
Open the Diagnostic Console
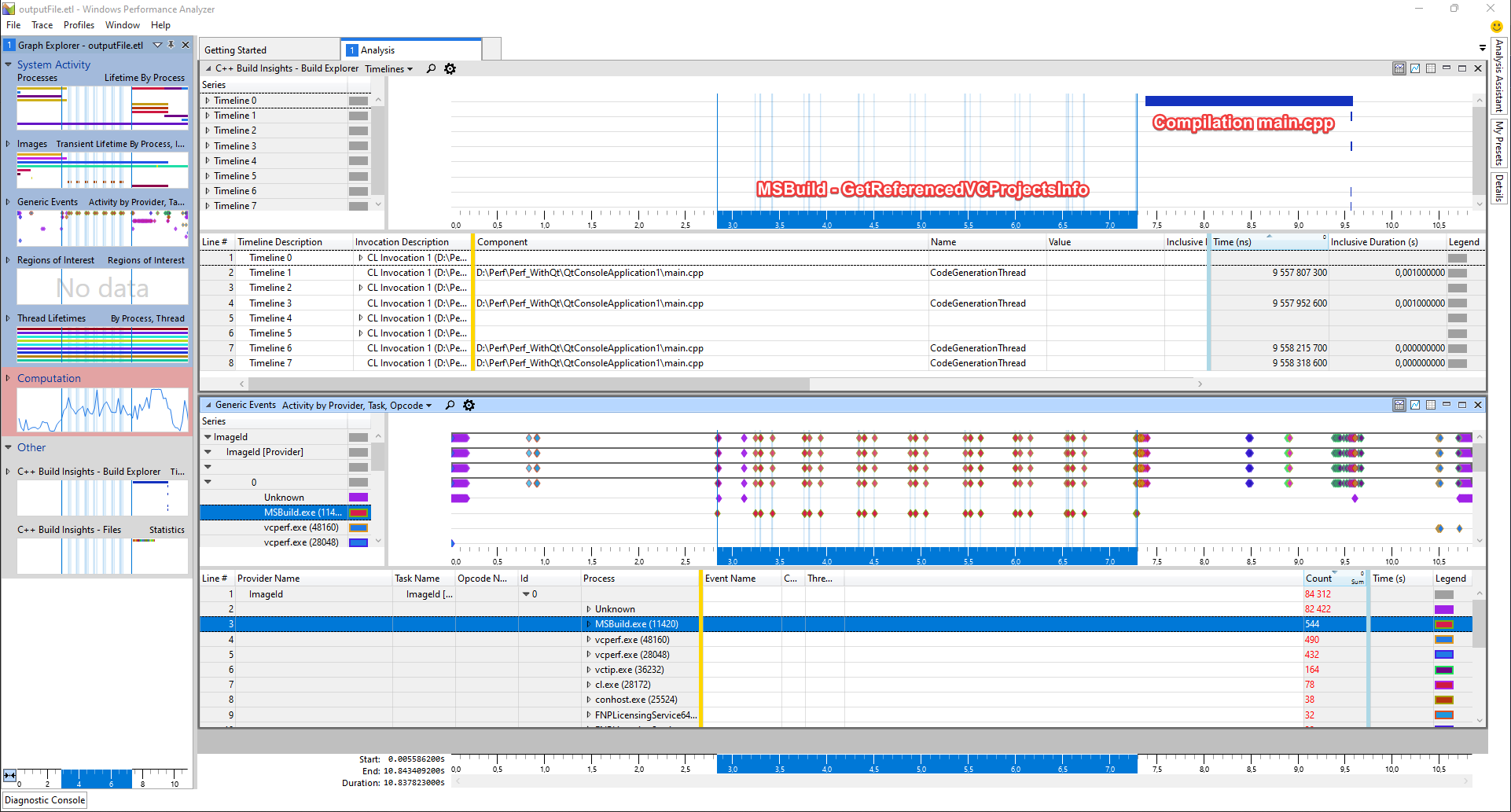pos(45,800)
